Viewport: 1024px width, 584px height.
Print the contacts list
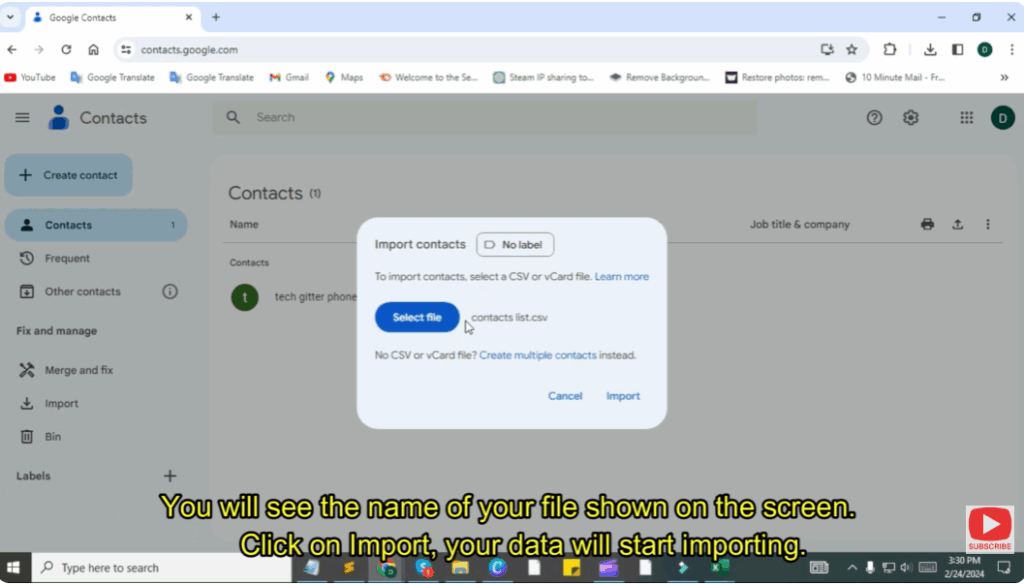[x=927, y=224]
